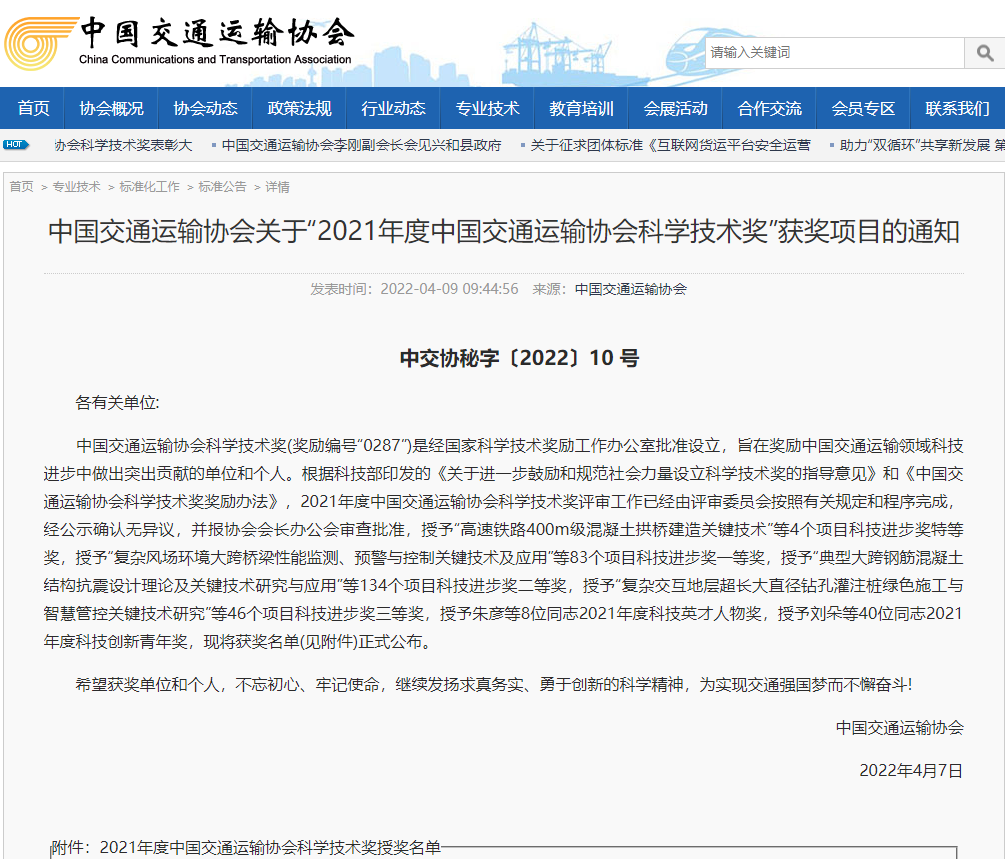1005x859 pixels.
Task: Click the salutation 各有关单位:
Action: coord(117,403)
